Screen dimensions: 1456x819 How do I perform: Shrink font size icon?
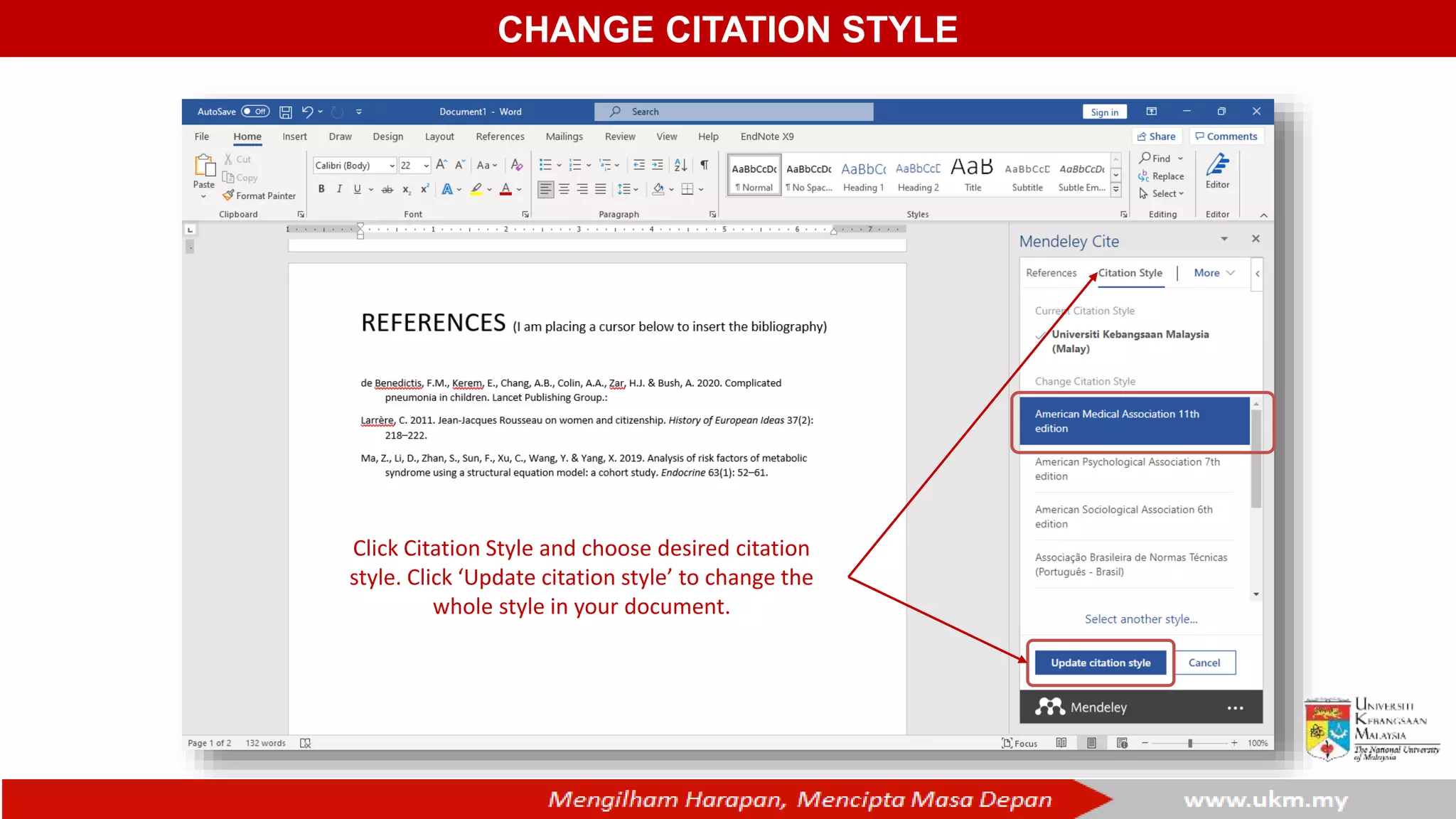click(460, 165)
